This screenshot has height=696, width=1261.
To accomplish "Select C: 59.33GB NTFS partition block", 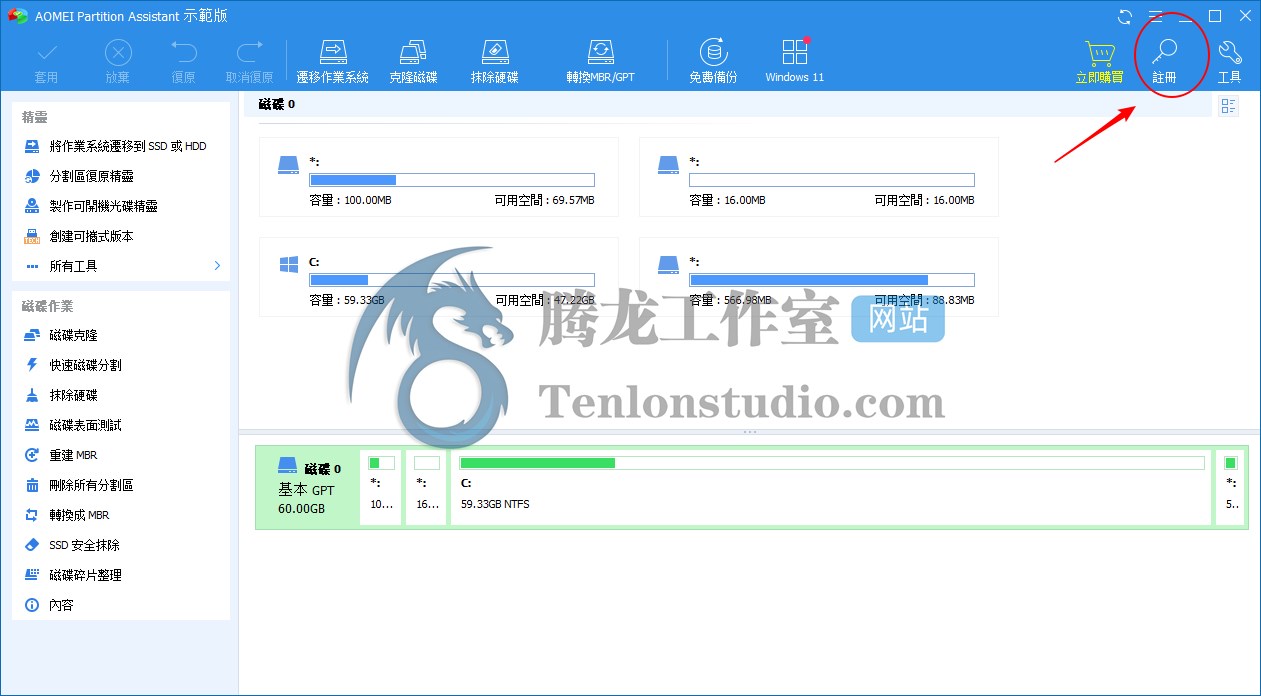I will [x=831, y=487].
